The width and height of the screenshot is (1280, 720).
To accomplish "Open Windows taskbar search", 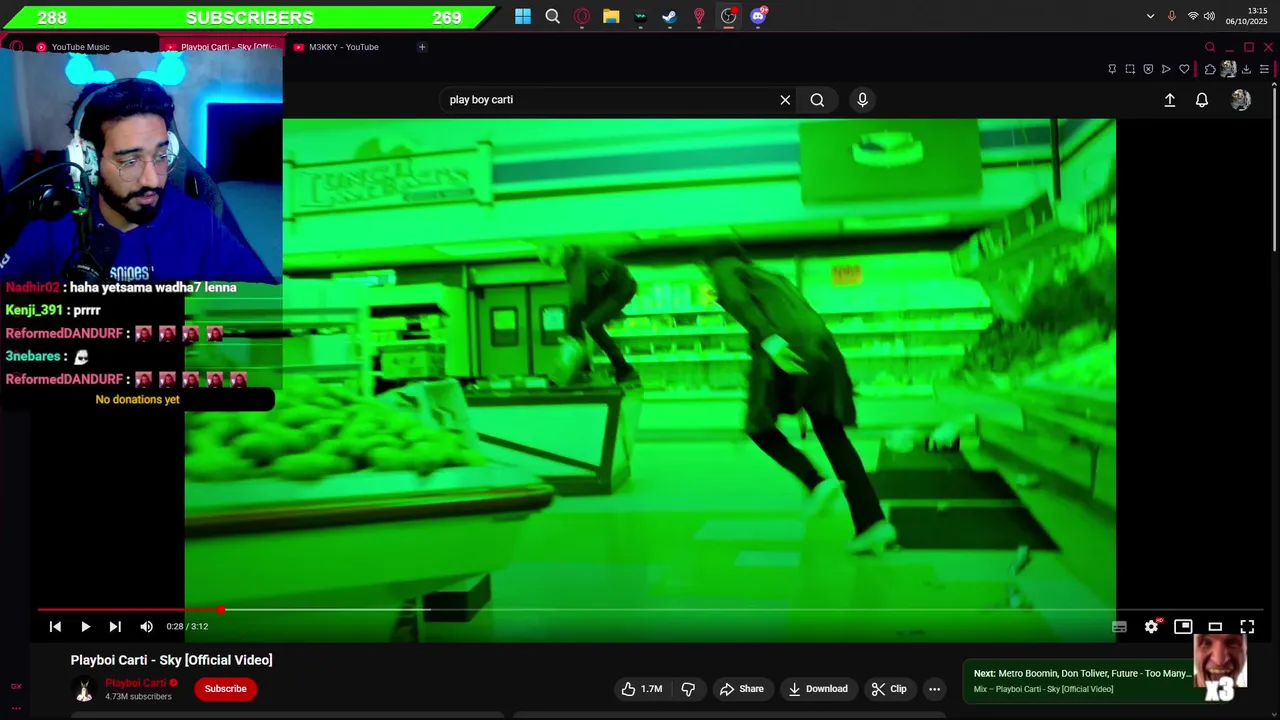I will (552, 16).
